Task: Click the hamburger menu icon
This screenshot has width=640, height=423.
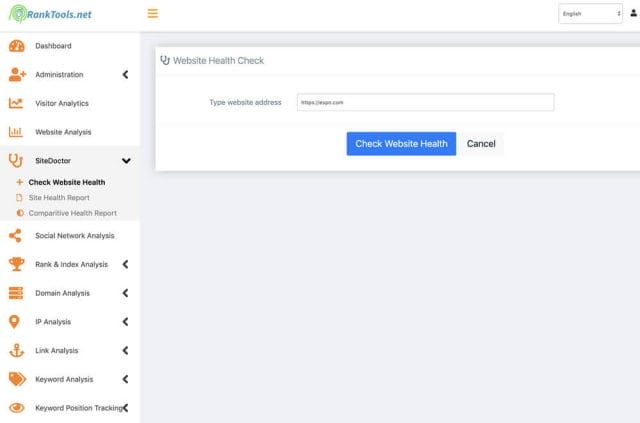Action: point(152,13)
